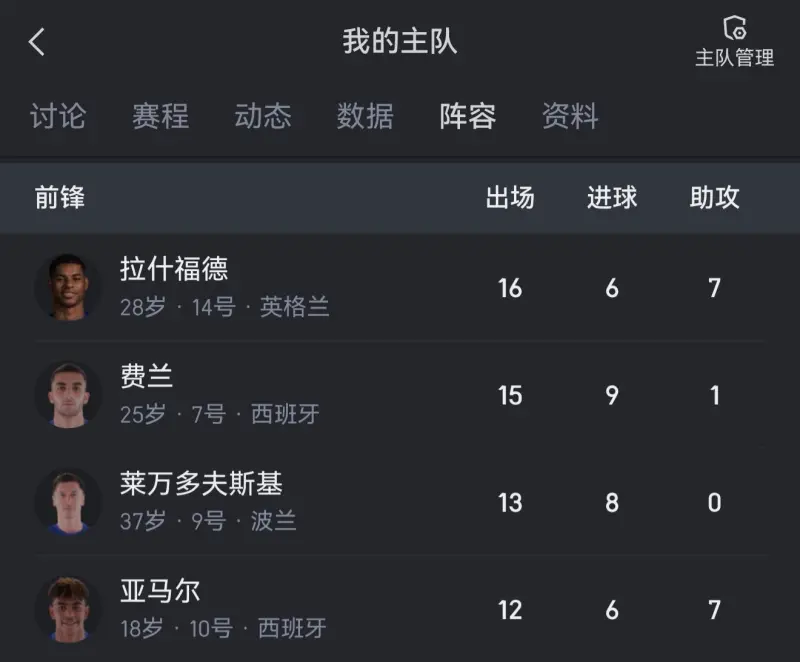Tap the back arrow icon

[x=37, y=42]
